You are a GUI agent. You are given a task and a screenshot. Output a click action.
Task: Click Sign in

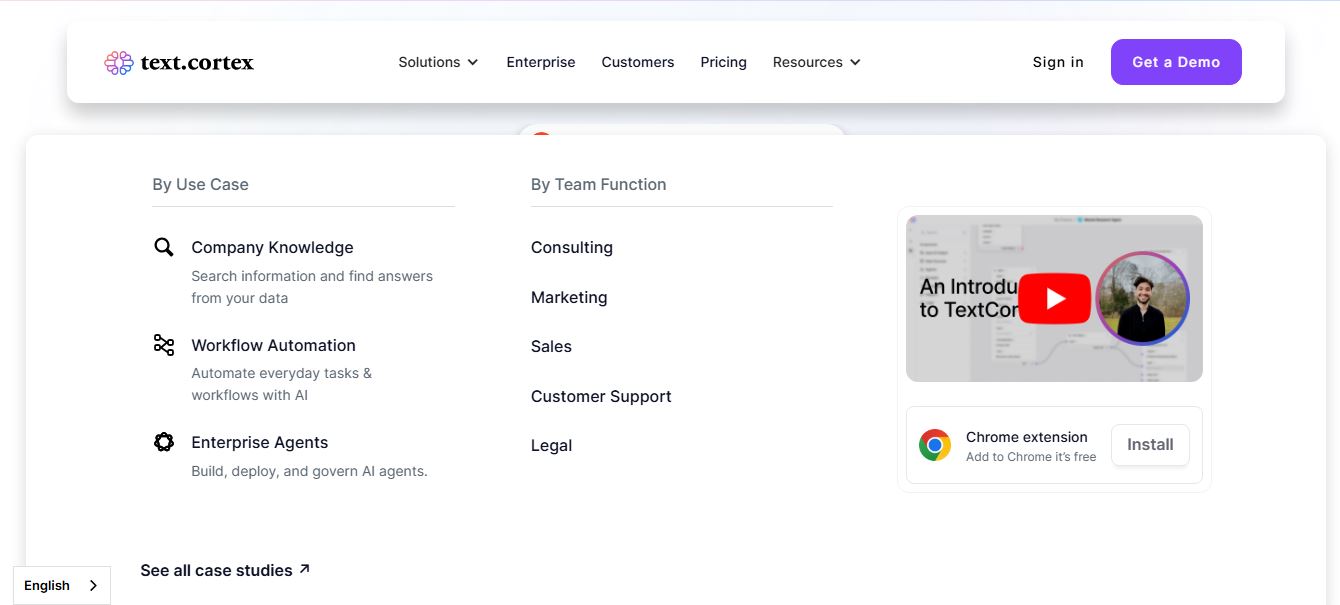1058,62
